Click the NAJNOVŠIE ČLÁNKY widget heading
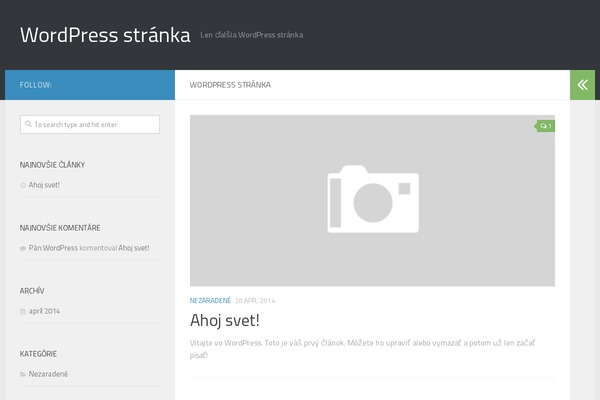The height and width of the screenshot is (400, 600). click(x=52, y=165)
